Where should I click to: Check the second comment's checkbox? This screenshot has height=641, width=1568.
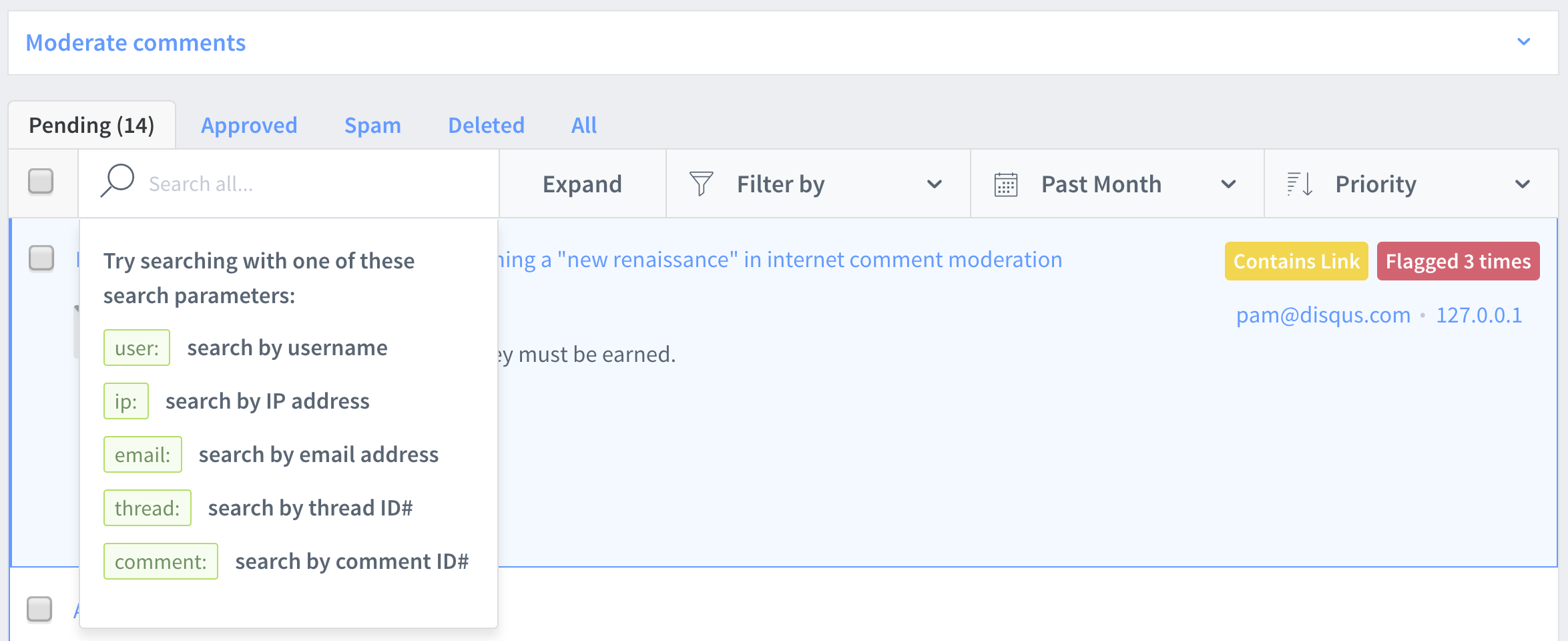pos(39,609)
